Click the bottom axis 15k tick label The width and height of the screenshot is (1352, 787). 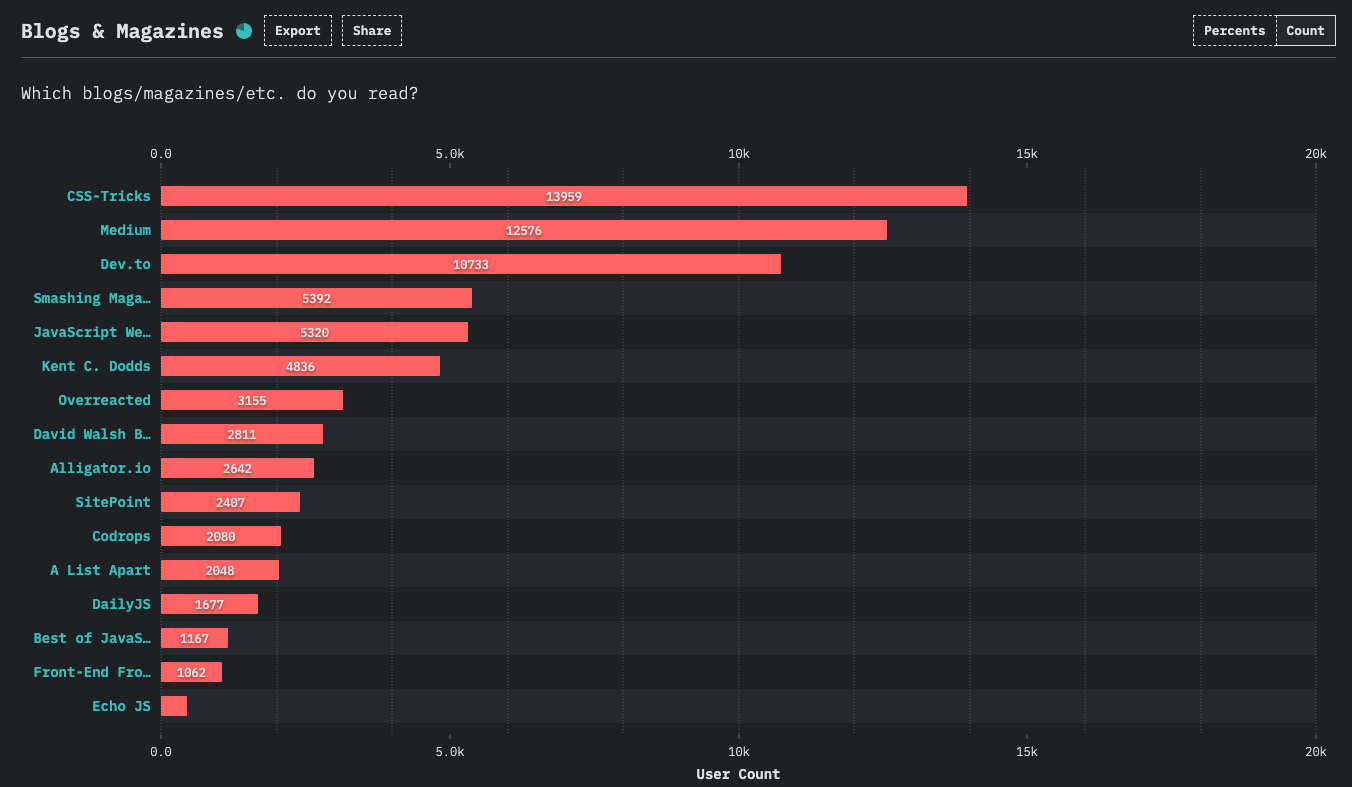pyautogui.click(x=1027, y=752)
